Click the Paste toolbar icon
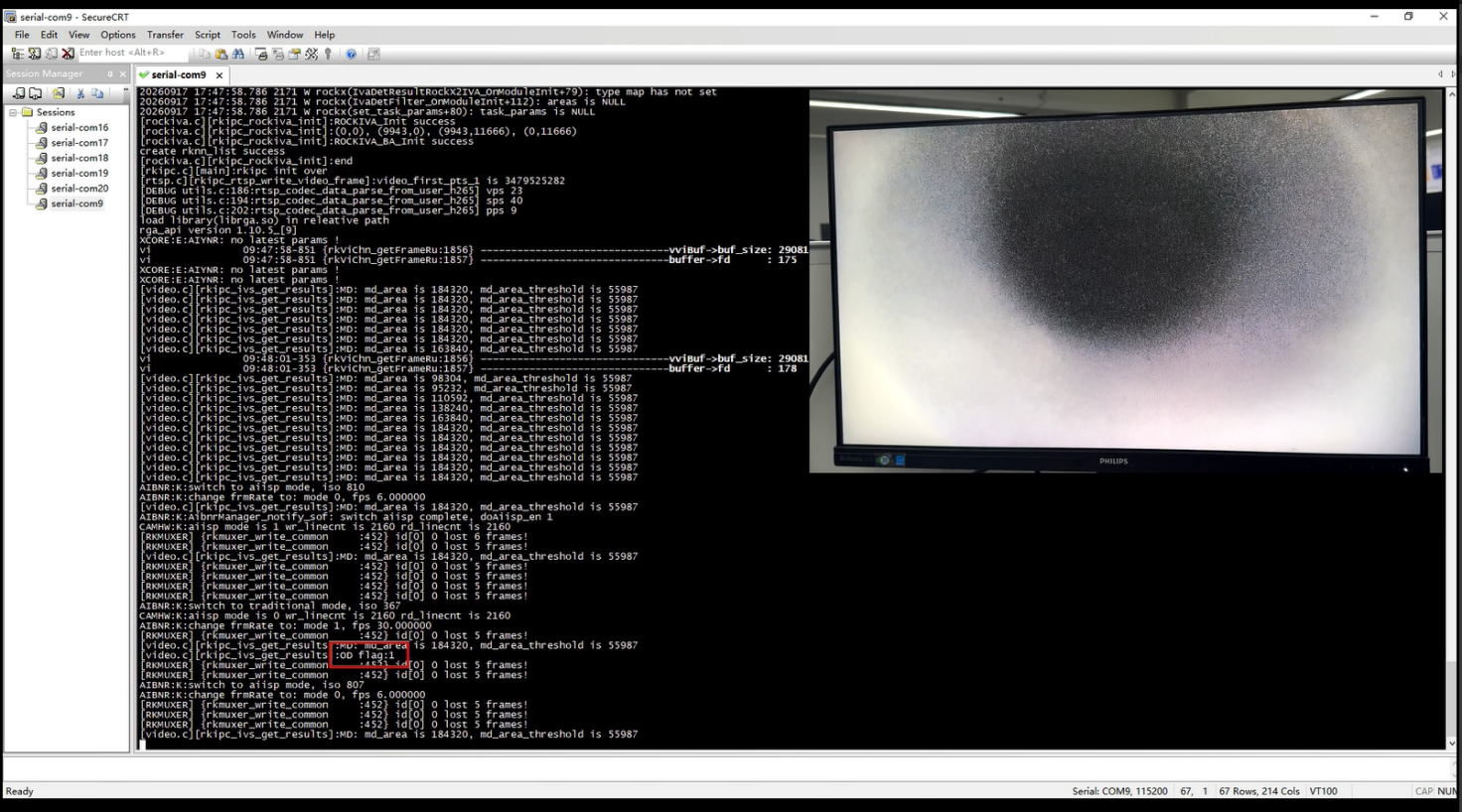This screenshot has height=812, width=1462. [221, 54]
